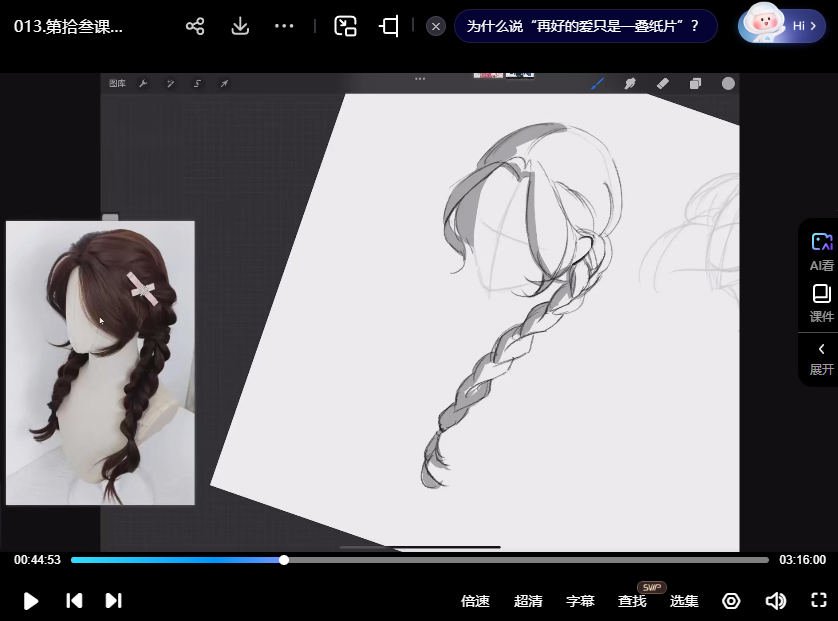The height and width of the screenshot is (621, 838).
Task: Play the paused video
Action: pos(31,600)
